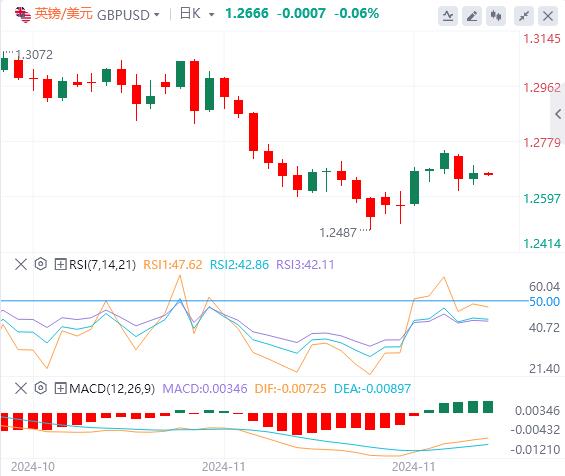Click the 1.3145 price axis label
Screen dimensions: 565x476
click(542, 39)
